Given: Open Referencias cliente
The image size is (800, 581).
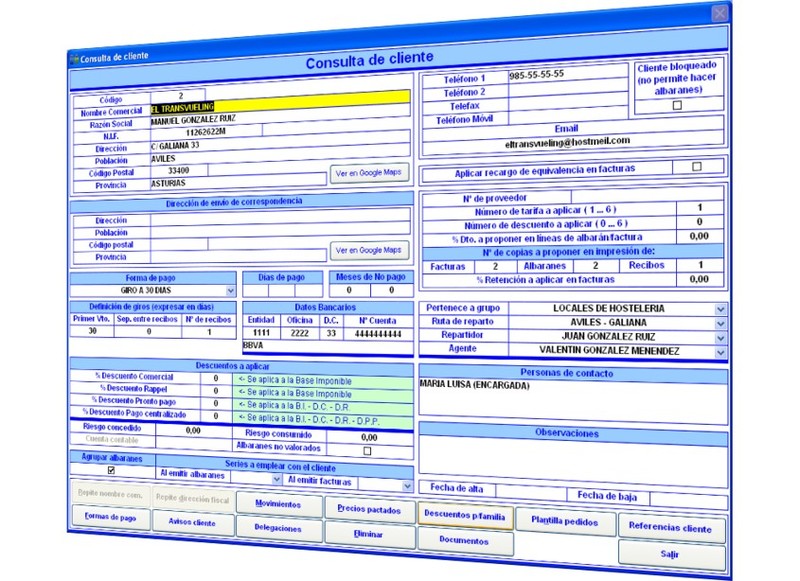Looking at the screenshot, I should 670,527.
